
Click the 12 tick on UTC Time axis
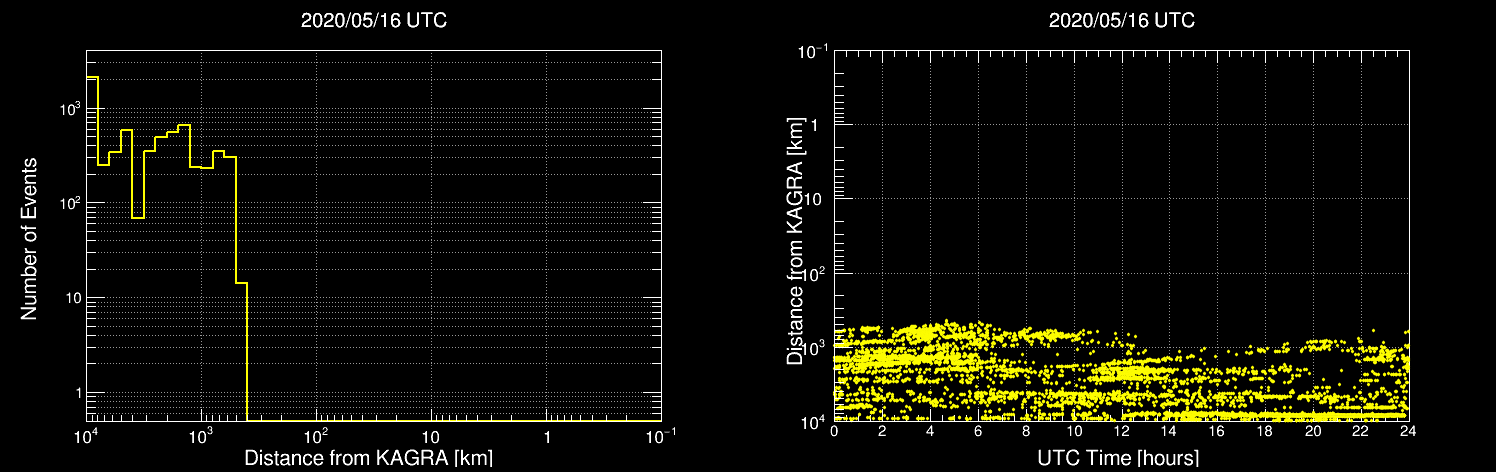click(1121, 430)
